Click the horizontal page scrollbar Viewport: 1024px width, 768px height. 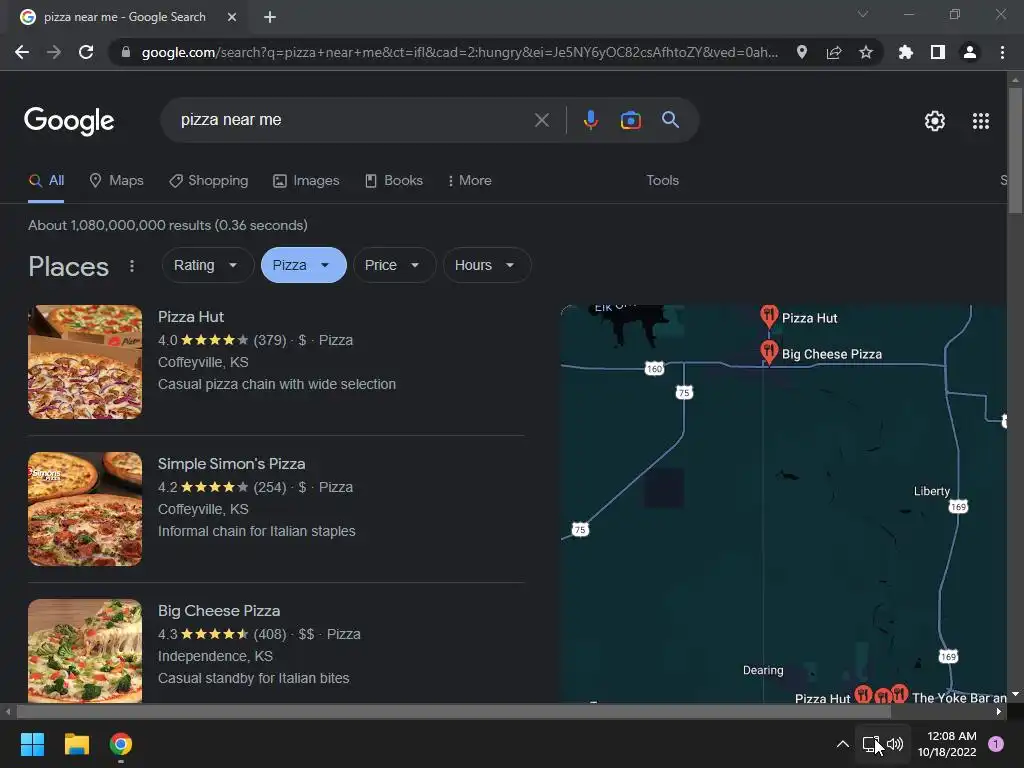point(454,712)
